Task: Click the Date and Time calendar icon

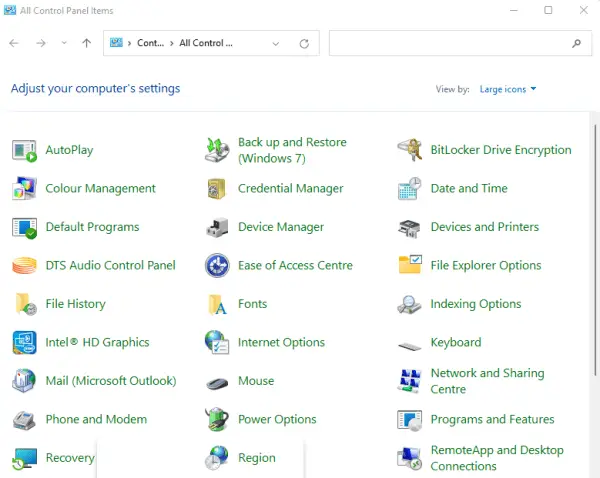Action: (409, 189)
